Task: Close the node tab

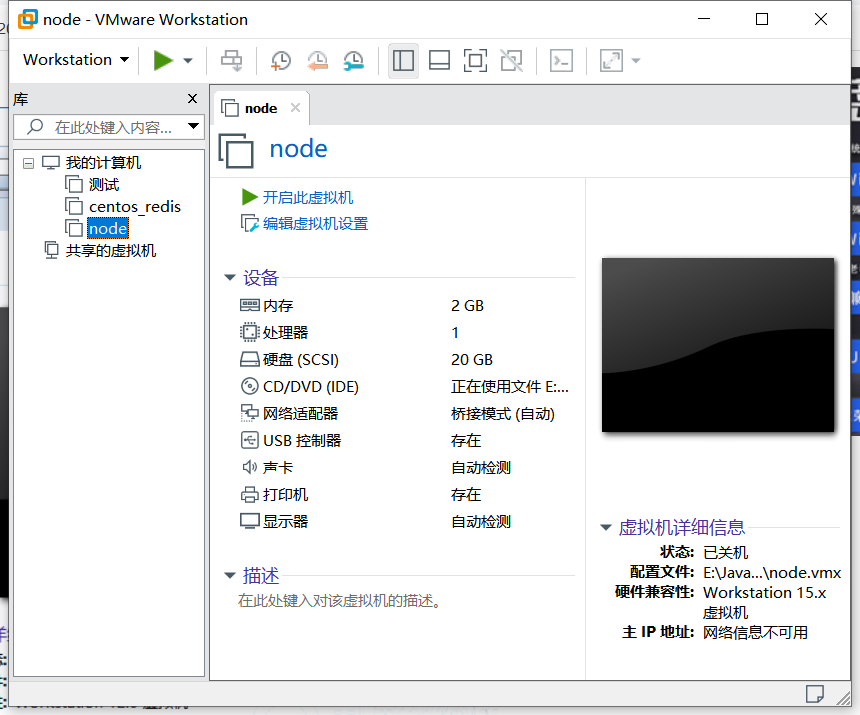Action: pos(295,107)
